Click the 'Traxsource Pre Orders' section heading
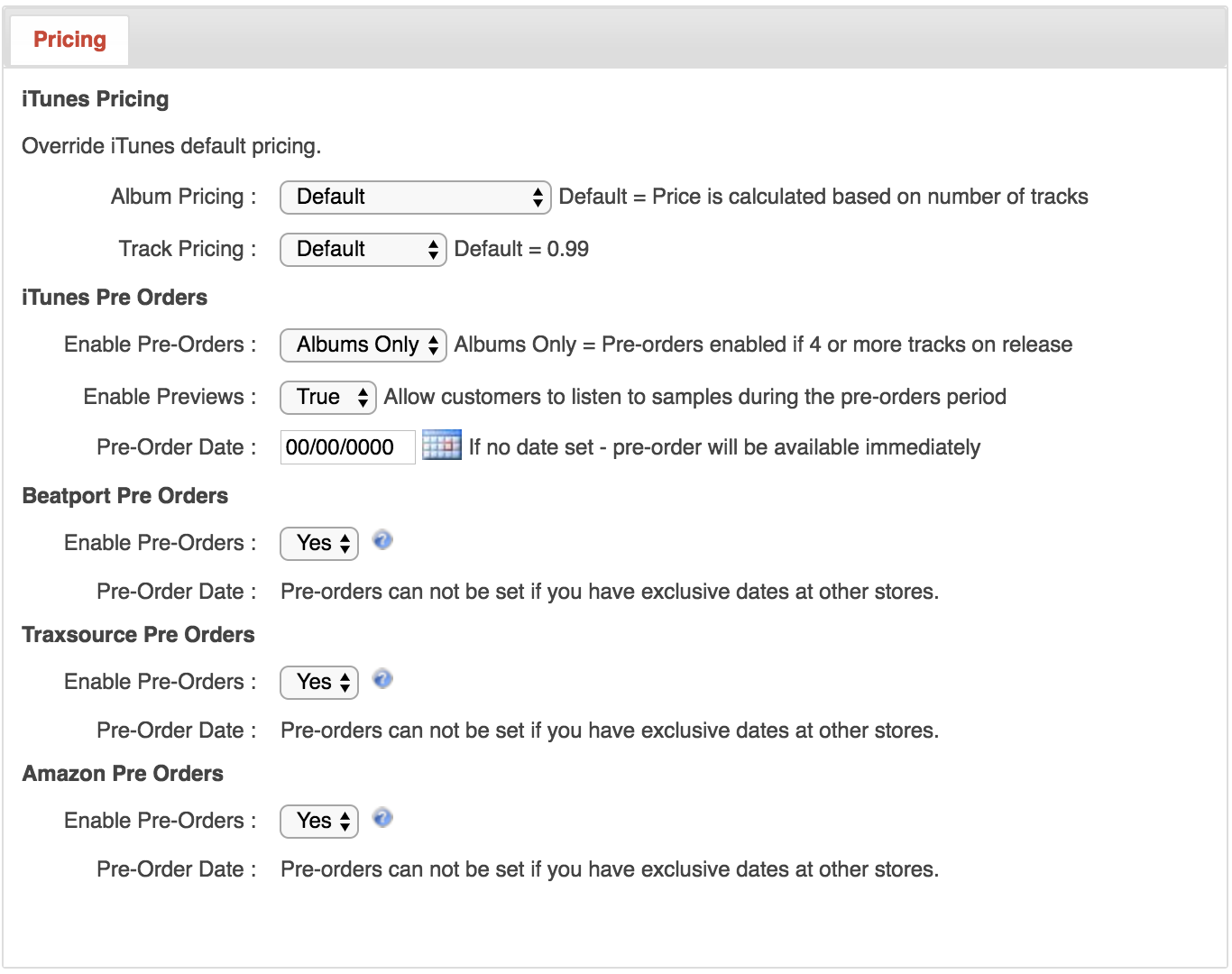This screenshot has height=974, width=1232. point(138,635)
